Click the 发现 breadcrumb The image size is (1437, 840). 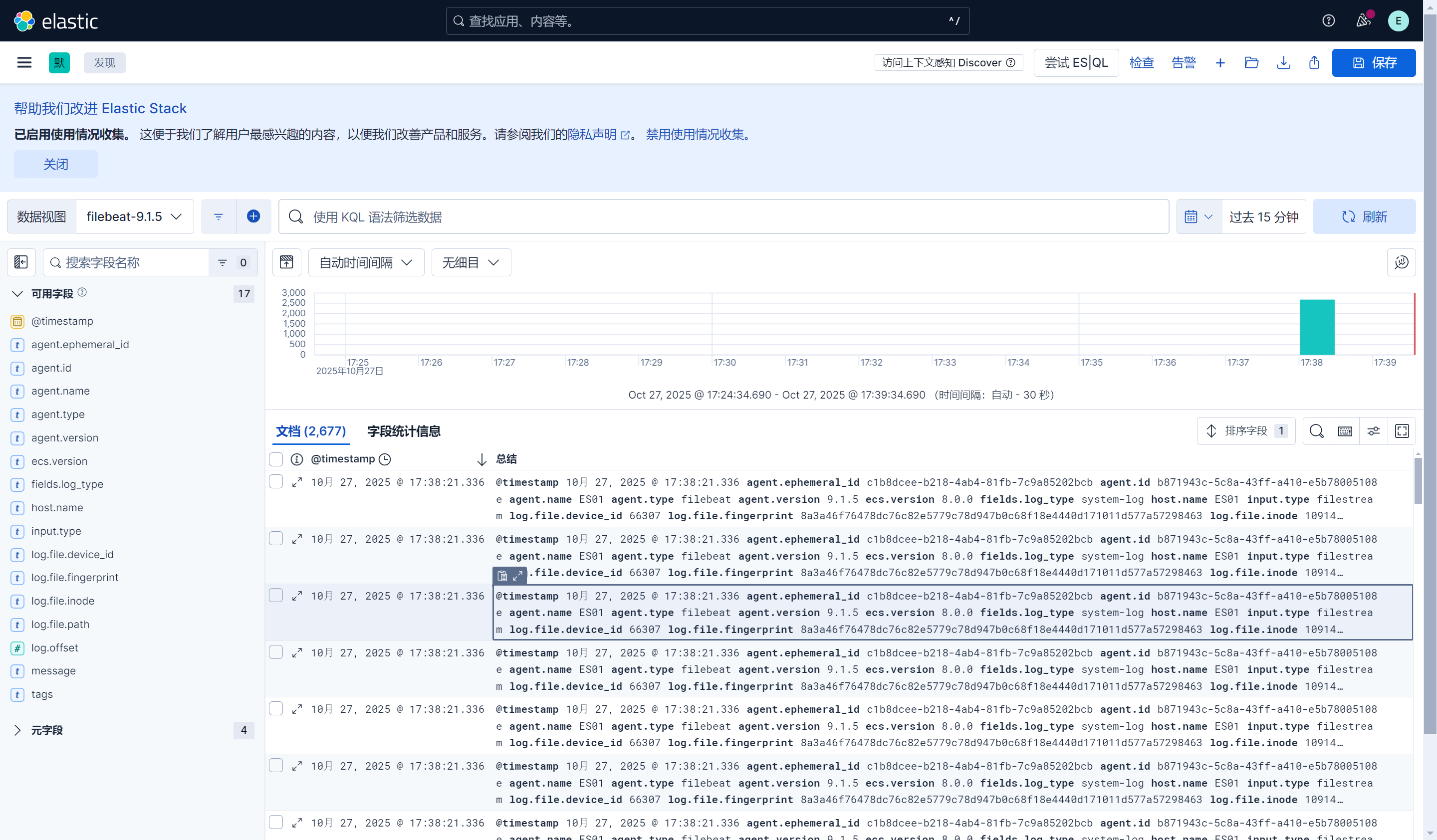tap(104, 63)
